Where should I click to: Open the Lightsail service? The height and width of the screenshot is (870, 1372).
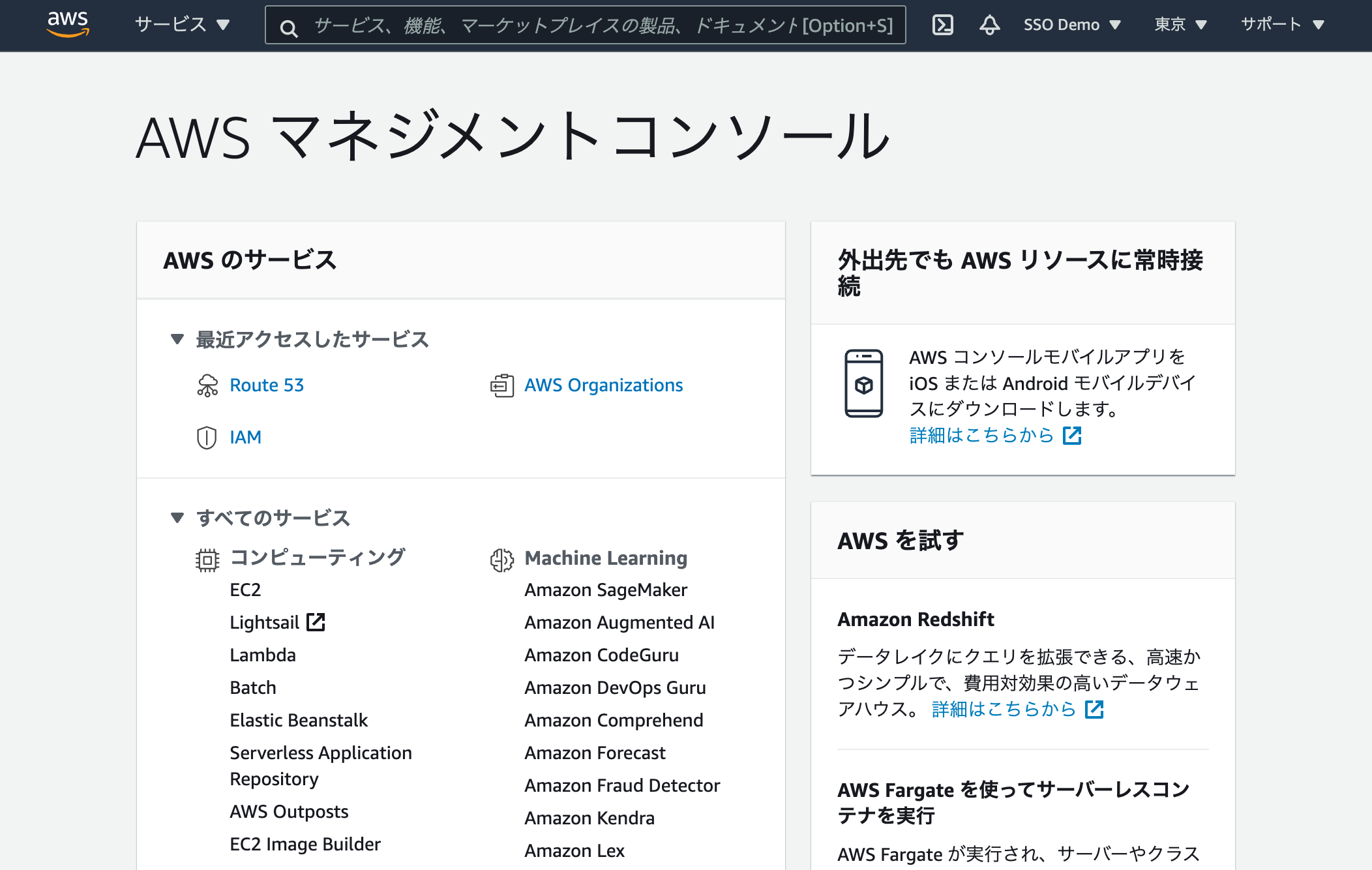click(x=264, y=622)
